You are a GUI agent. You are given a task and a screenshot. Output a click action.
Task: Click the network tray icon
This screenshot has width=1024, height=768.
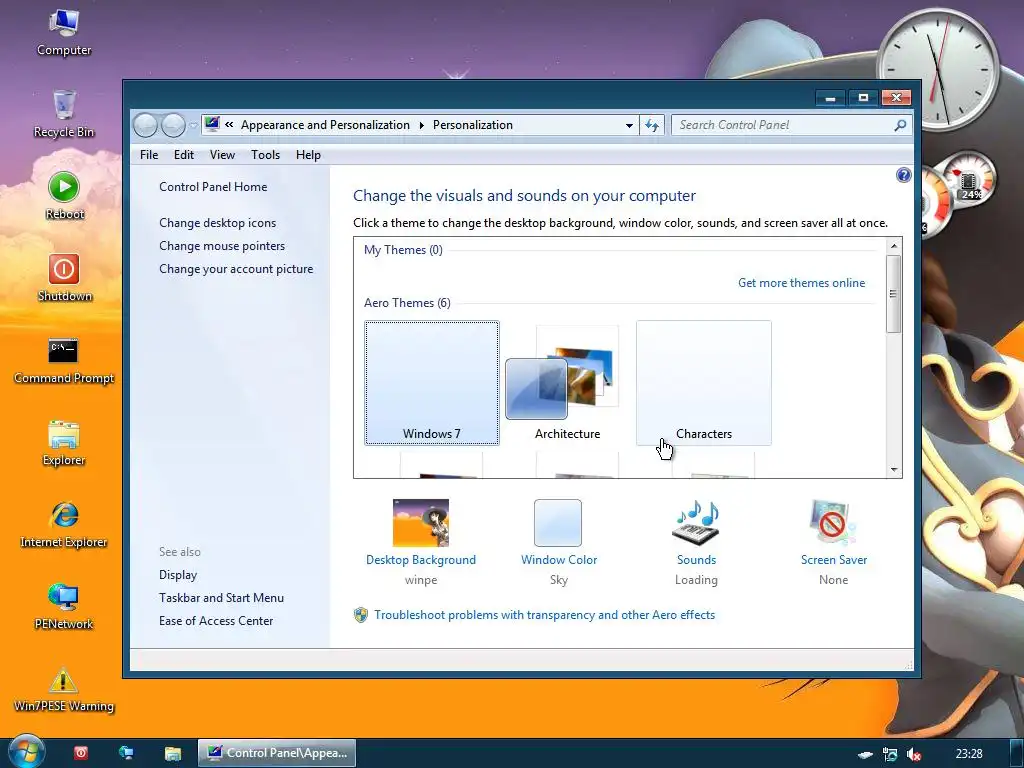[889, 754]
